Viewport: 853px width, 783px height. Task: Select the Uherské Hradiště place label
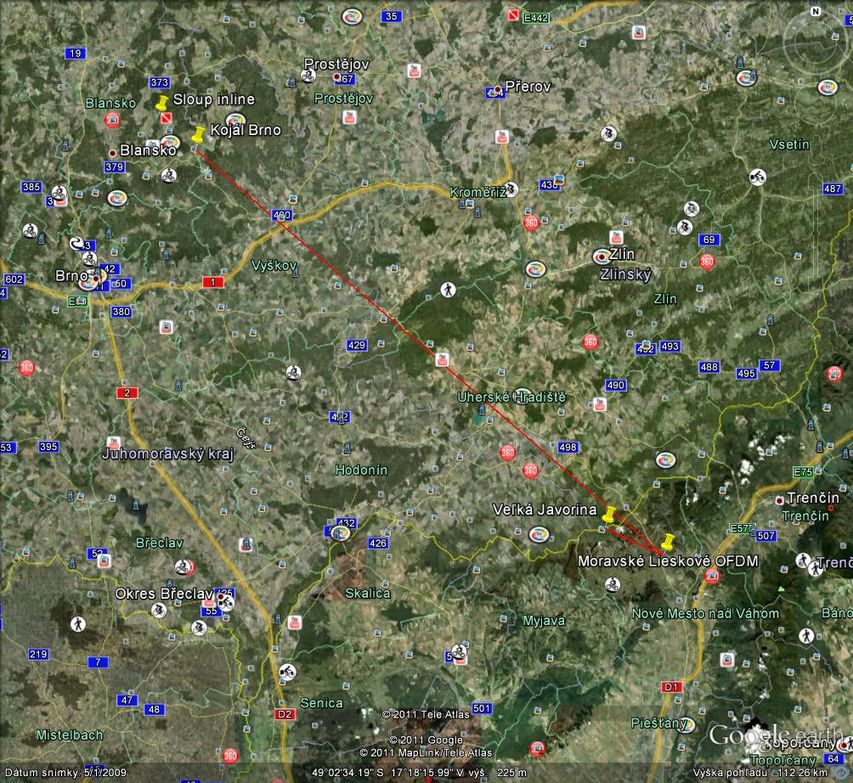[x=511, y=397]
